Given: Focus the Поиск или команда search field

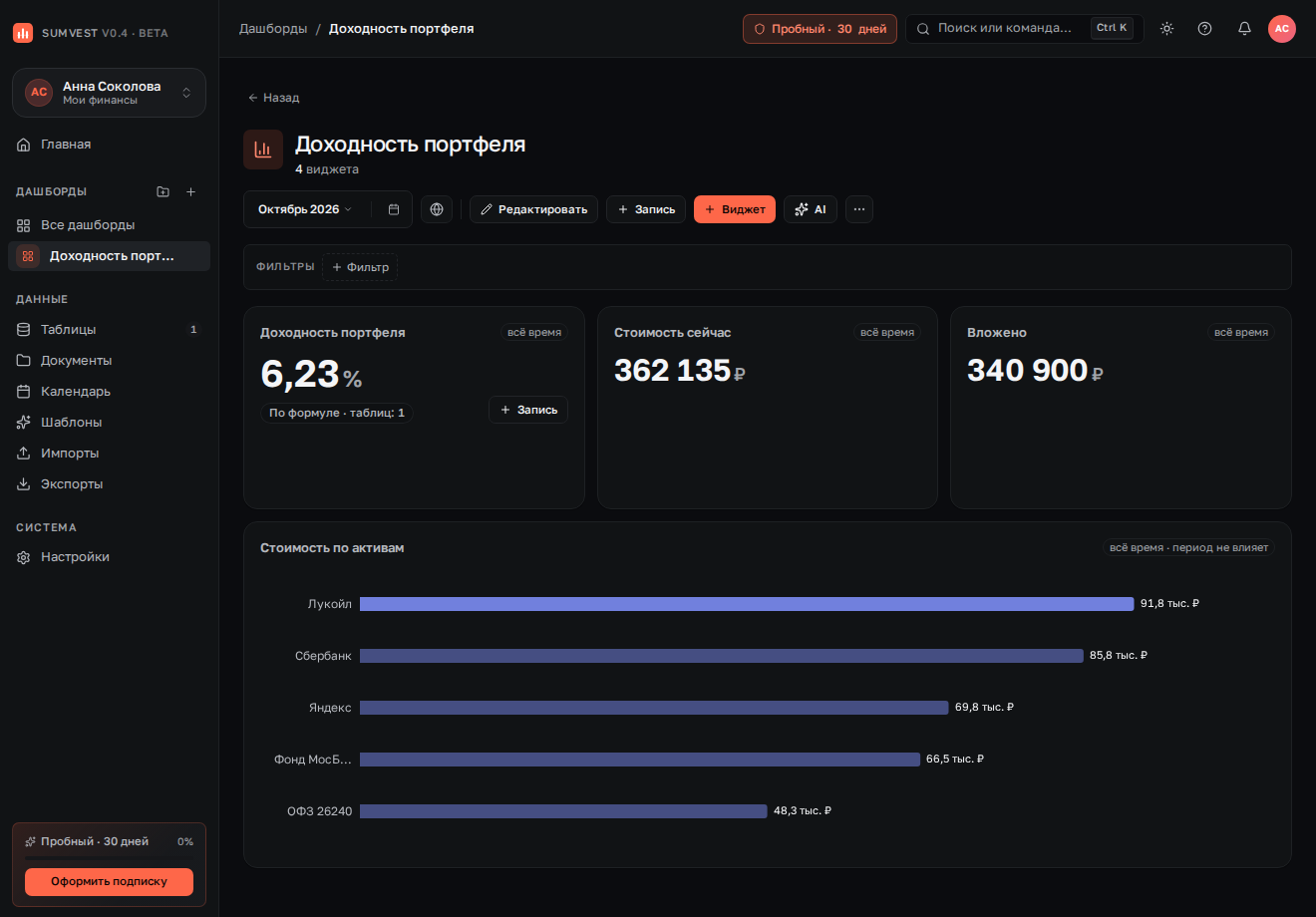Looking at the screenshot, I should coord(1024,29).
